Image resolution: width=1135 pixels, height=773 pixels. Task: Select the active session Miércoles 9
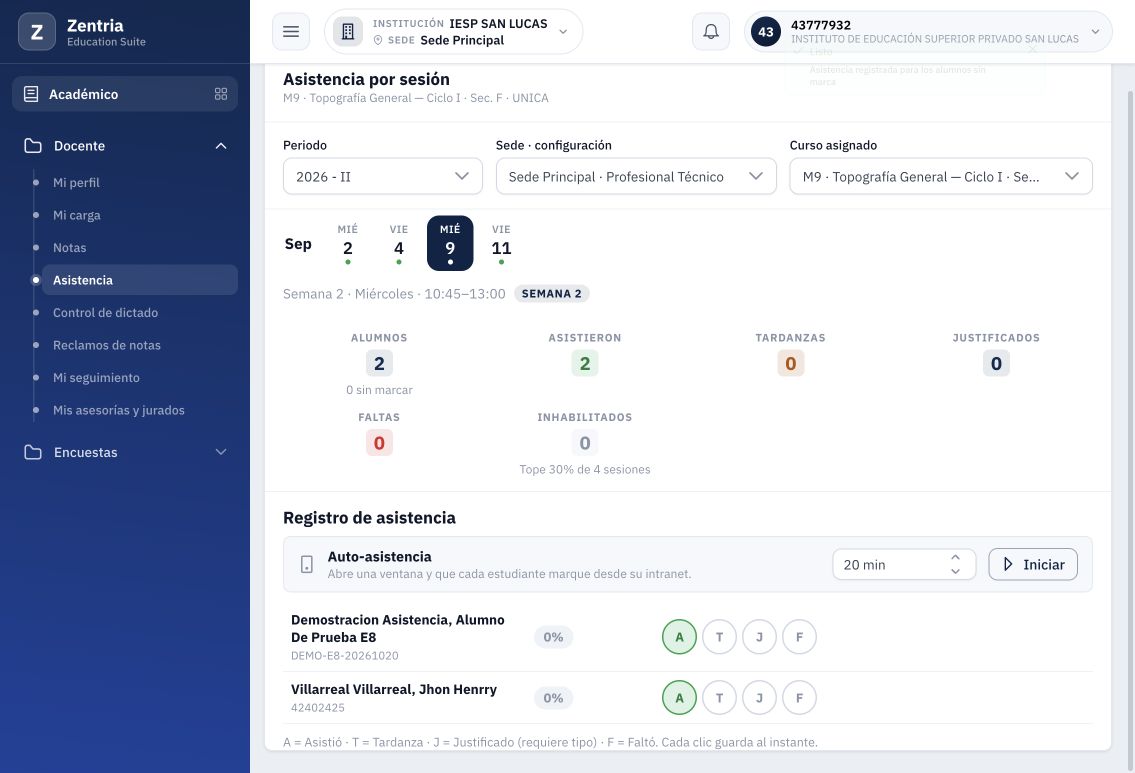[450, 243]
